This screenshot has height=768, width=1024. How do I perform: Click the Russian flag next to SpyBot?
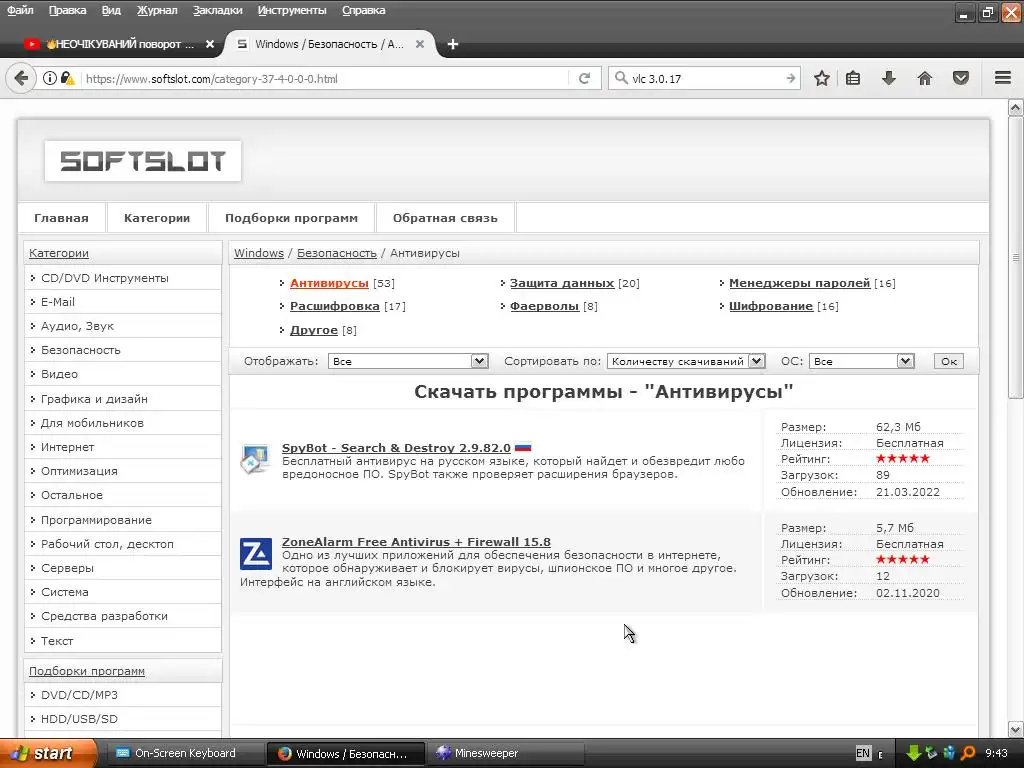(x=523, y=448)
